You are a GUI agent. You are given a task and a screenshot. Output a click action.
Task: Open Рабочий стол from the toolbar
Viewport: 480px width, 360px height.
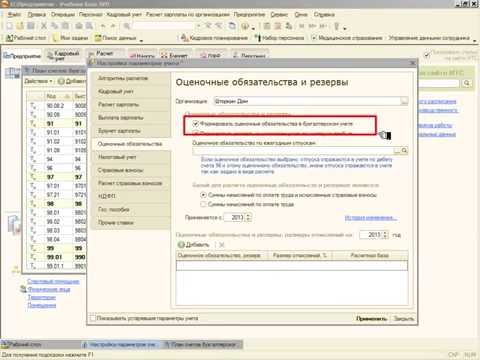click(26, 38)
